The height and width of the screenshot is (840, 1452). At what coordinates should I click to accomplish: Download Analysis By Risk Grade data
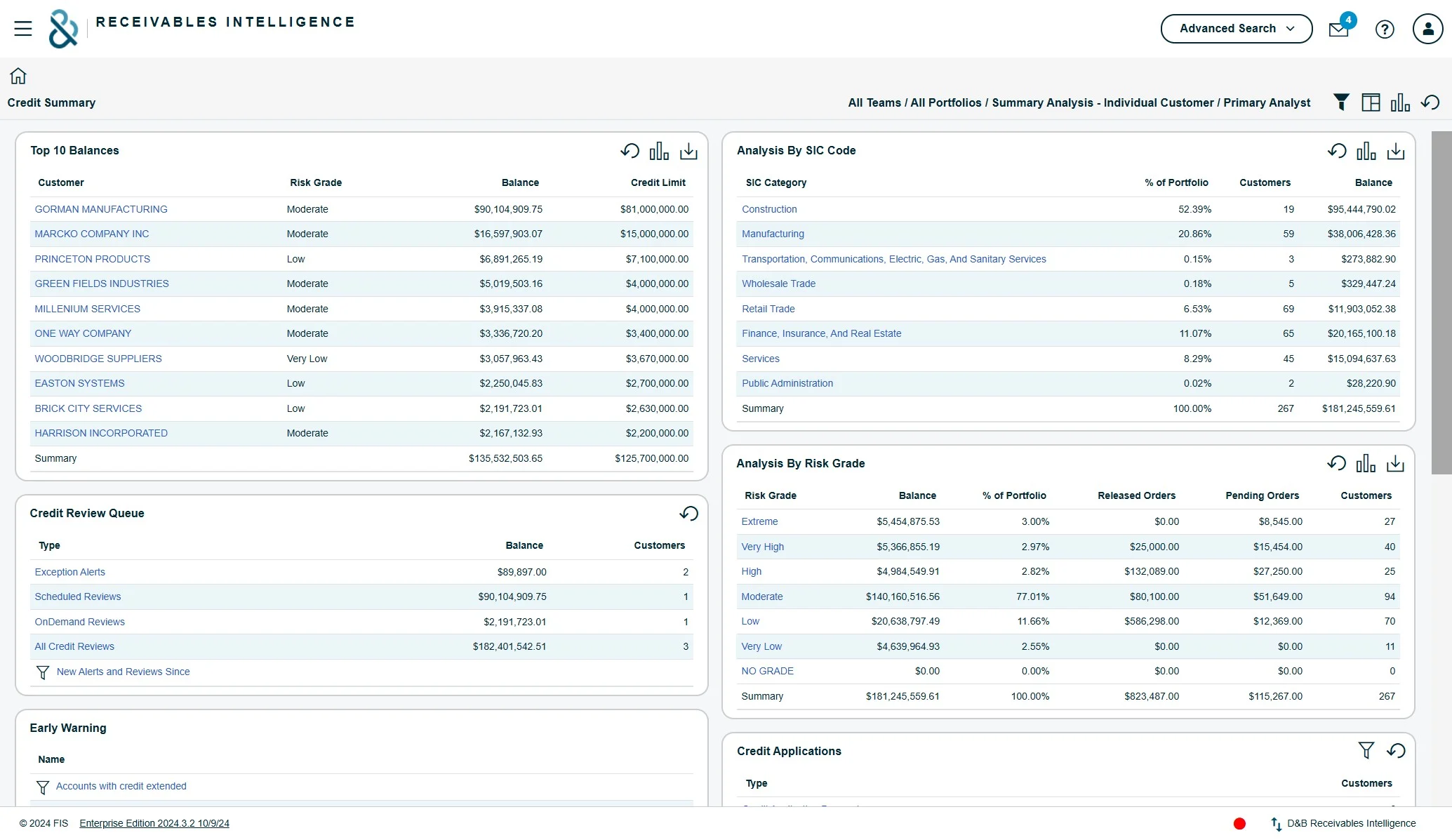tap(1395, 463)
